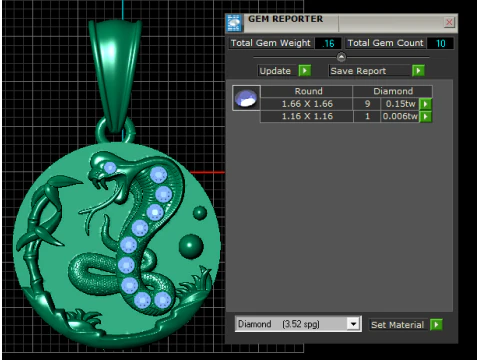480x360 pixels.
Task: Click the 0.006tw weight cell
Action: (x=400, y=116)
